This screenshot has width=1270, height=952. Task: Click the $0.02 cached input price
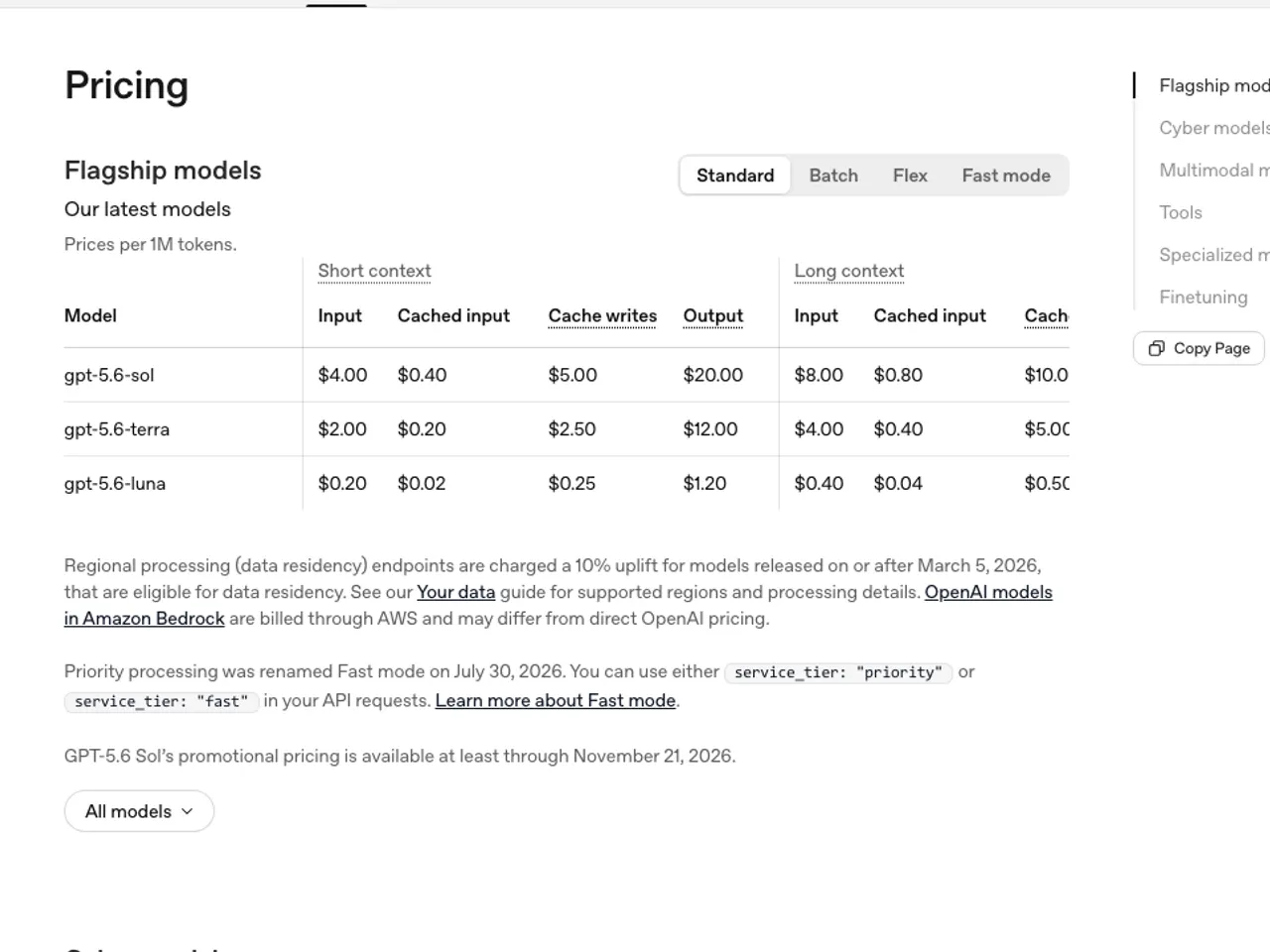coord(422,484)
